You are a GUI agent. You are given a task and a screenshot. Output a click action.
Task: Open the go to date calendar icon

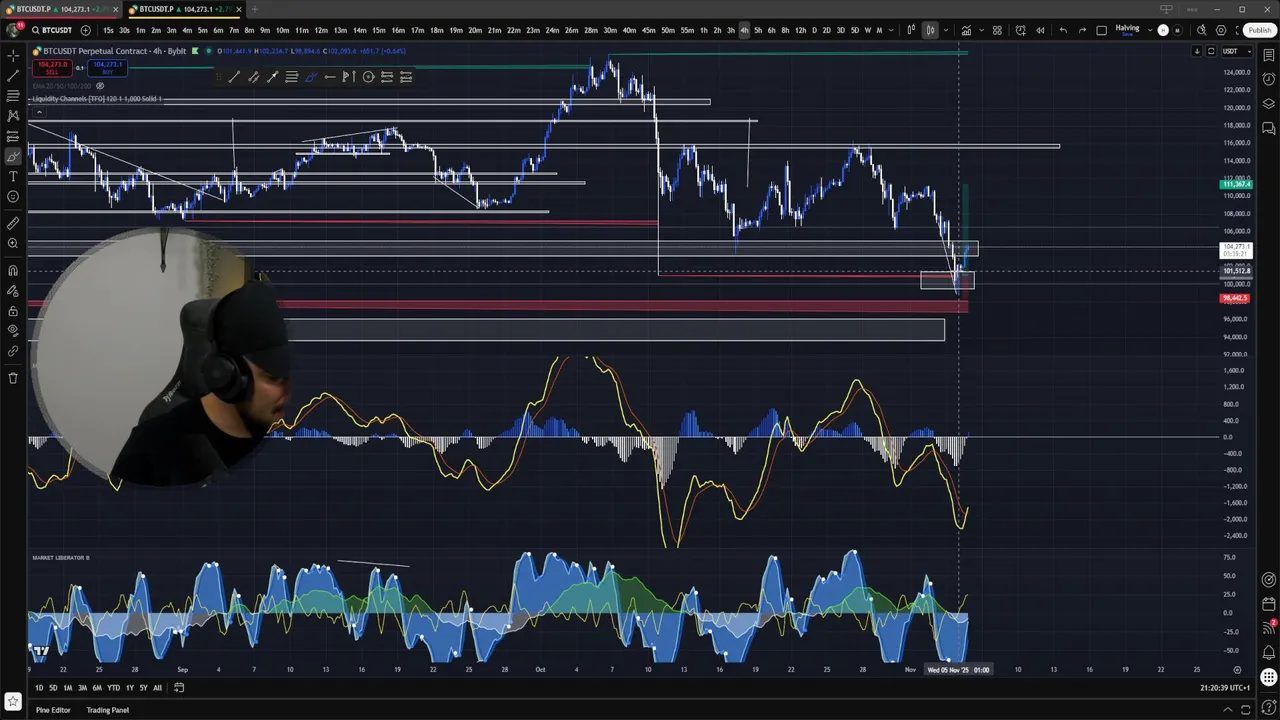pos(179,688)
